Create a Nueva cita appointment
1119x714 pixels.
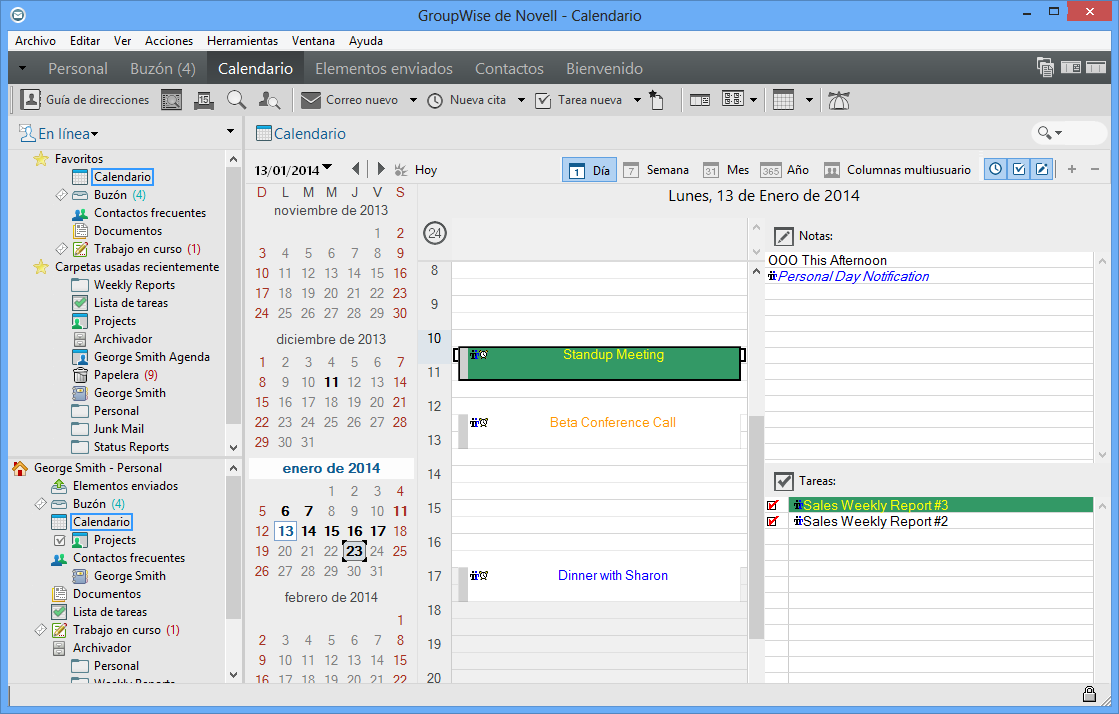(x=467, y=100)
